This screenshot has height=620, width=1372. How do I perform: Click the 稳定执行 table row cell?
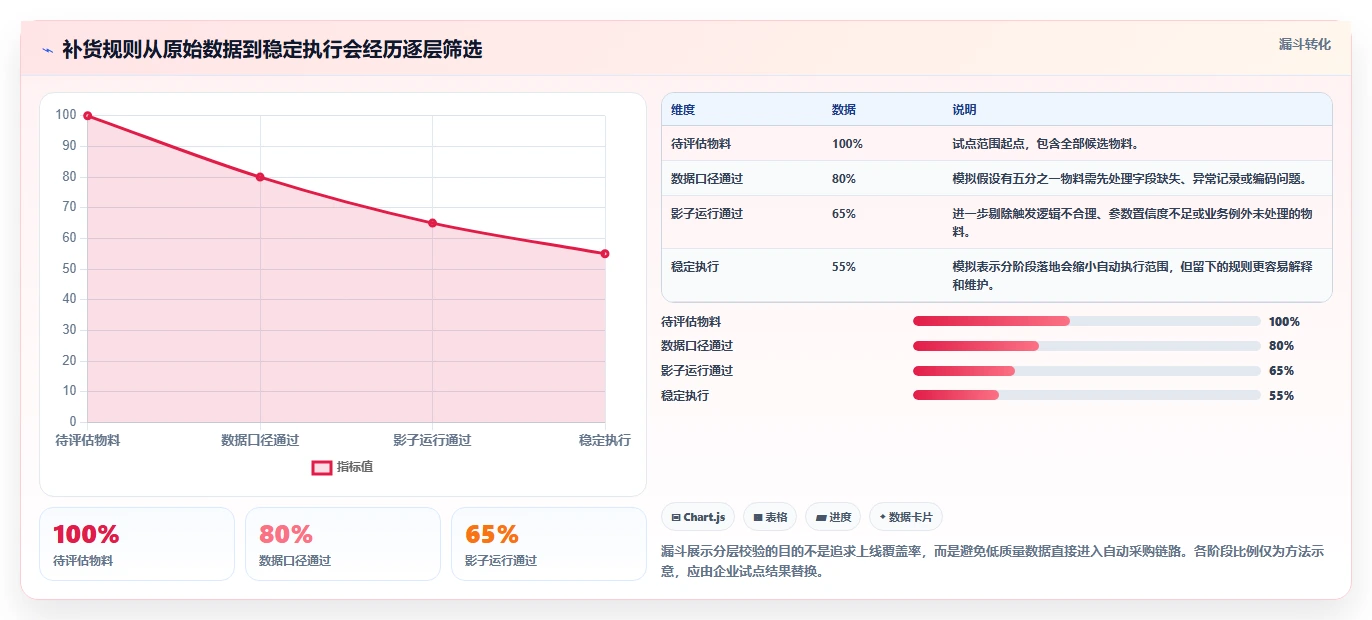click(695, 267)
